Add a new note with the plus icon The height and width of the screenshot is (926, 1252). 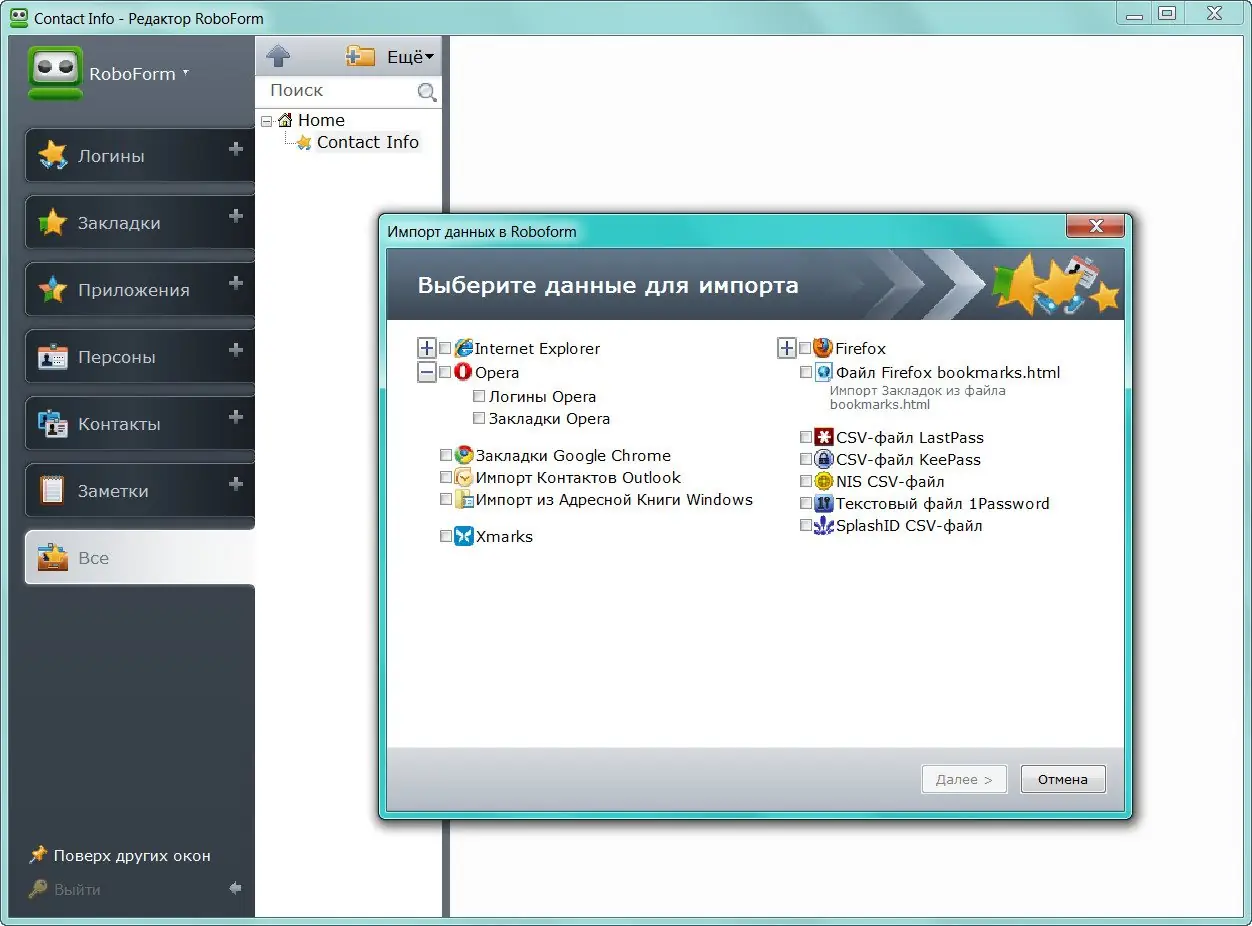(x=236, y=484)
